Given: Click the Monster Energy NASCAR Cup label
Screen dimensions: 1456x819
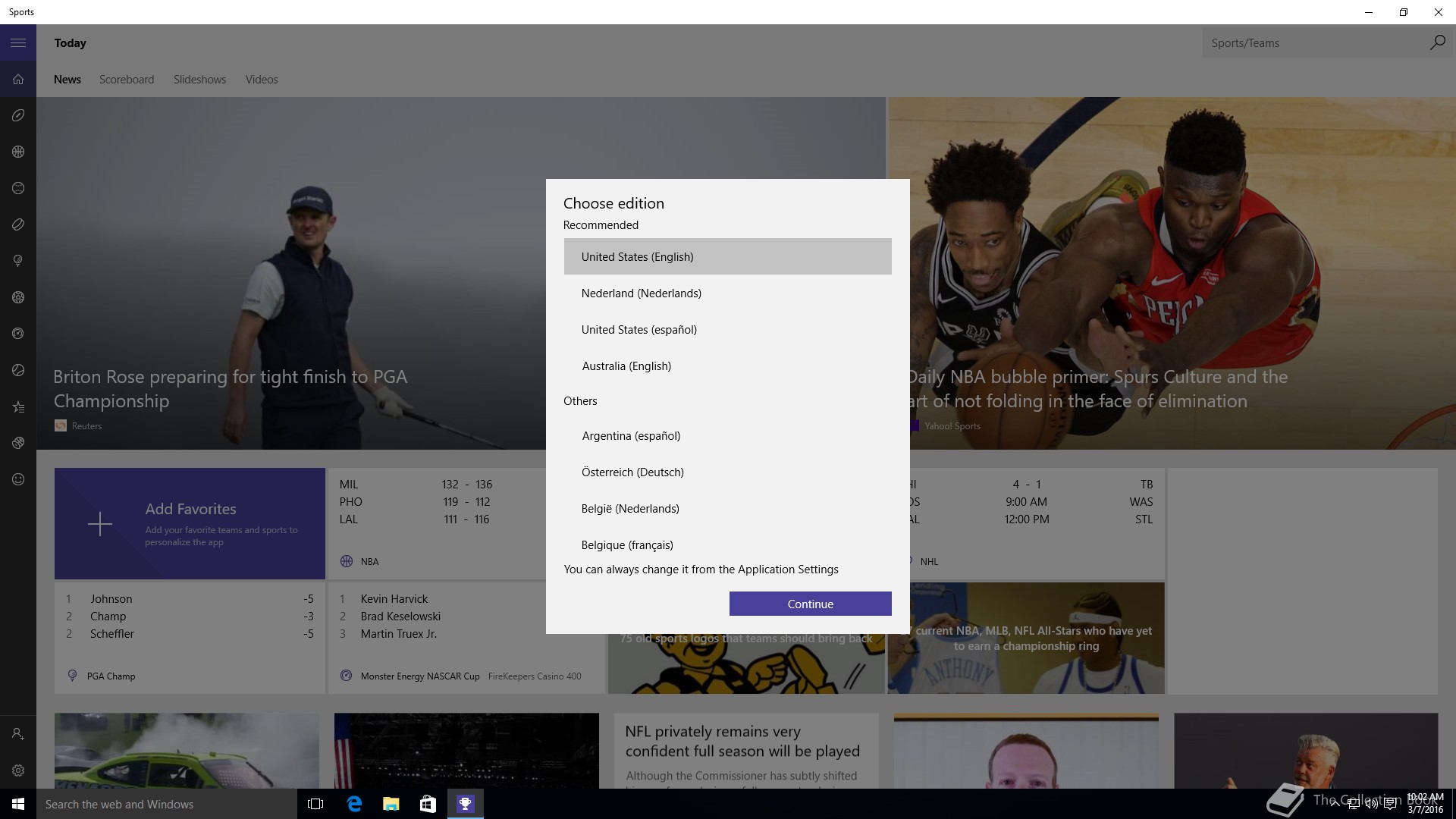Looking at the screenshot, I should point(420,676).
